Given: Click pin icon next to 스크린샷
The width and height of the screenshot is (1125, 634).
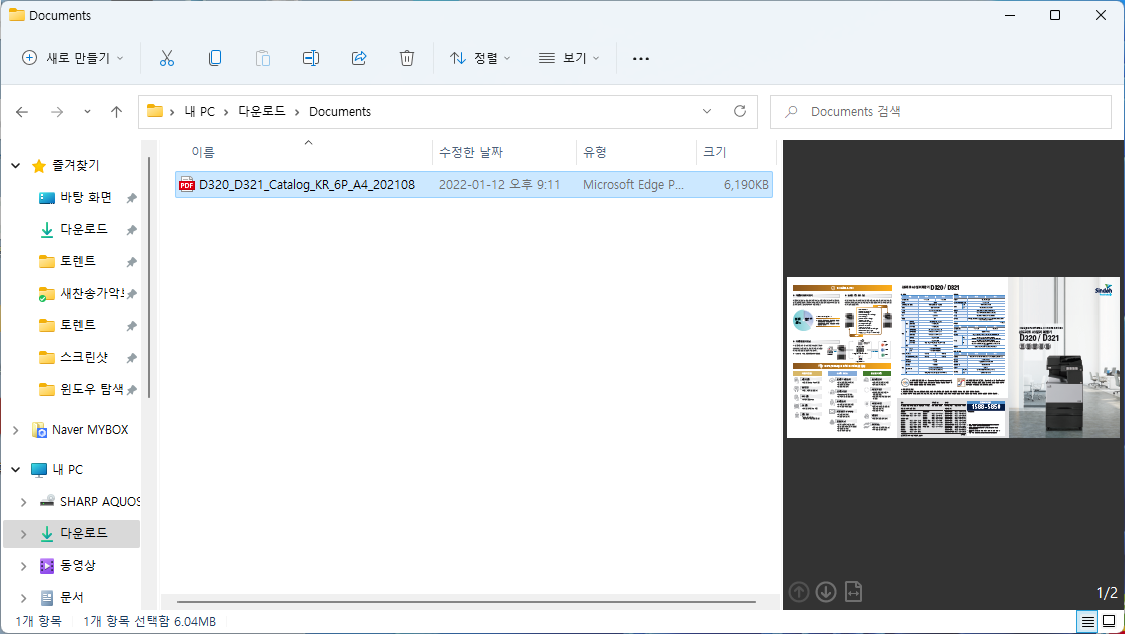Looking at the screenshot, I should pyautogui.click(x=131, y=358).
